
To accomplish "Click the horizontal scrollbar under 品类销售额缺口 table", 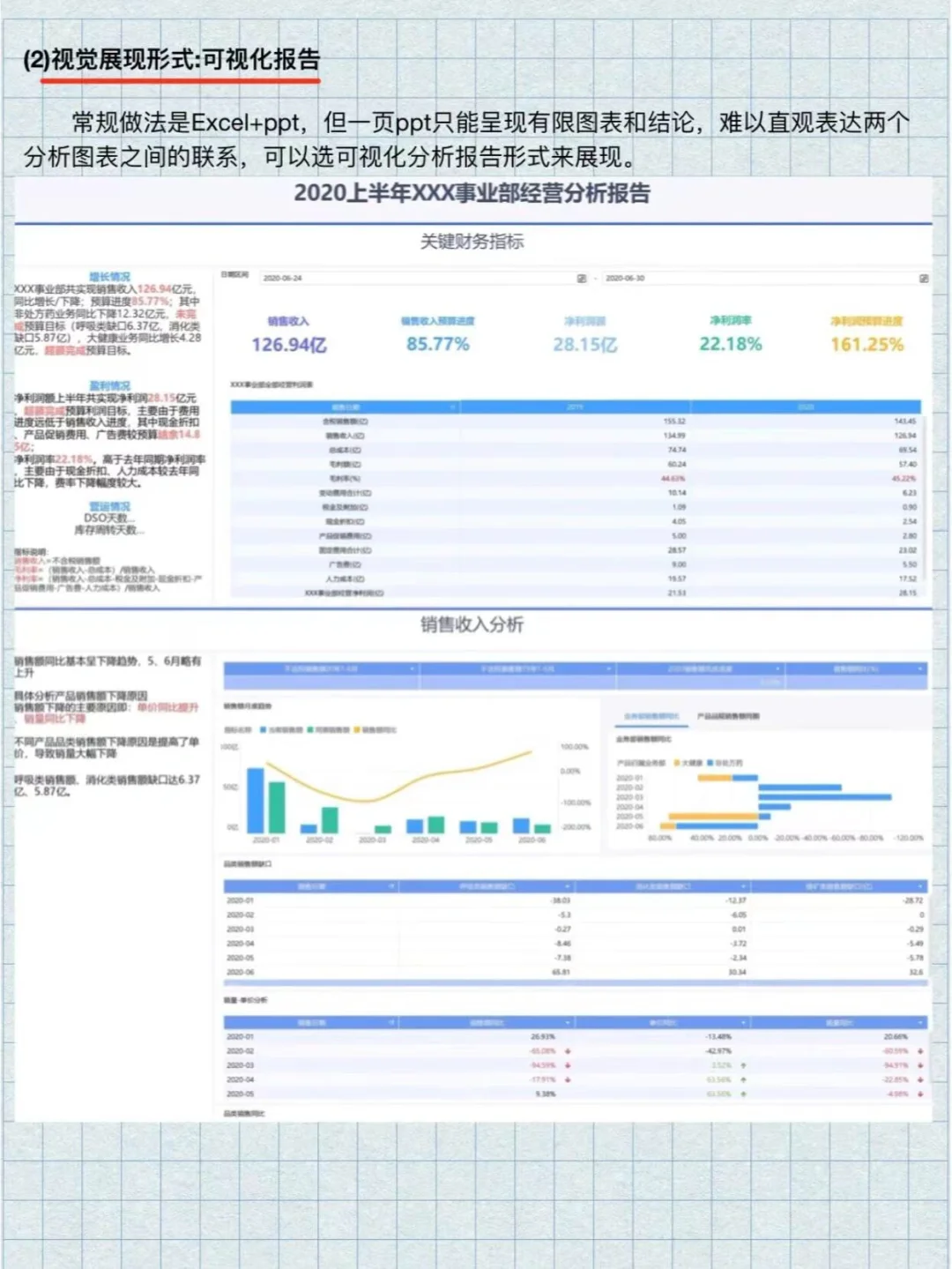I will tap(576, 982).
